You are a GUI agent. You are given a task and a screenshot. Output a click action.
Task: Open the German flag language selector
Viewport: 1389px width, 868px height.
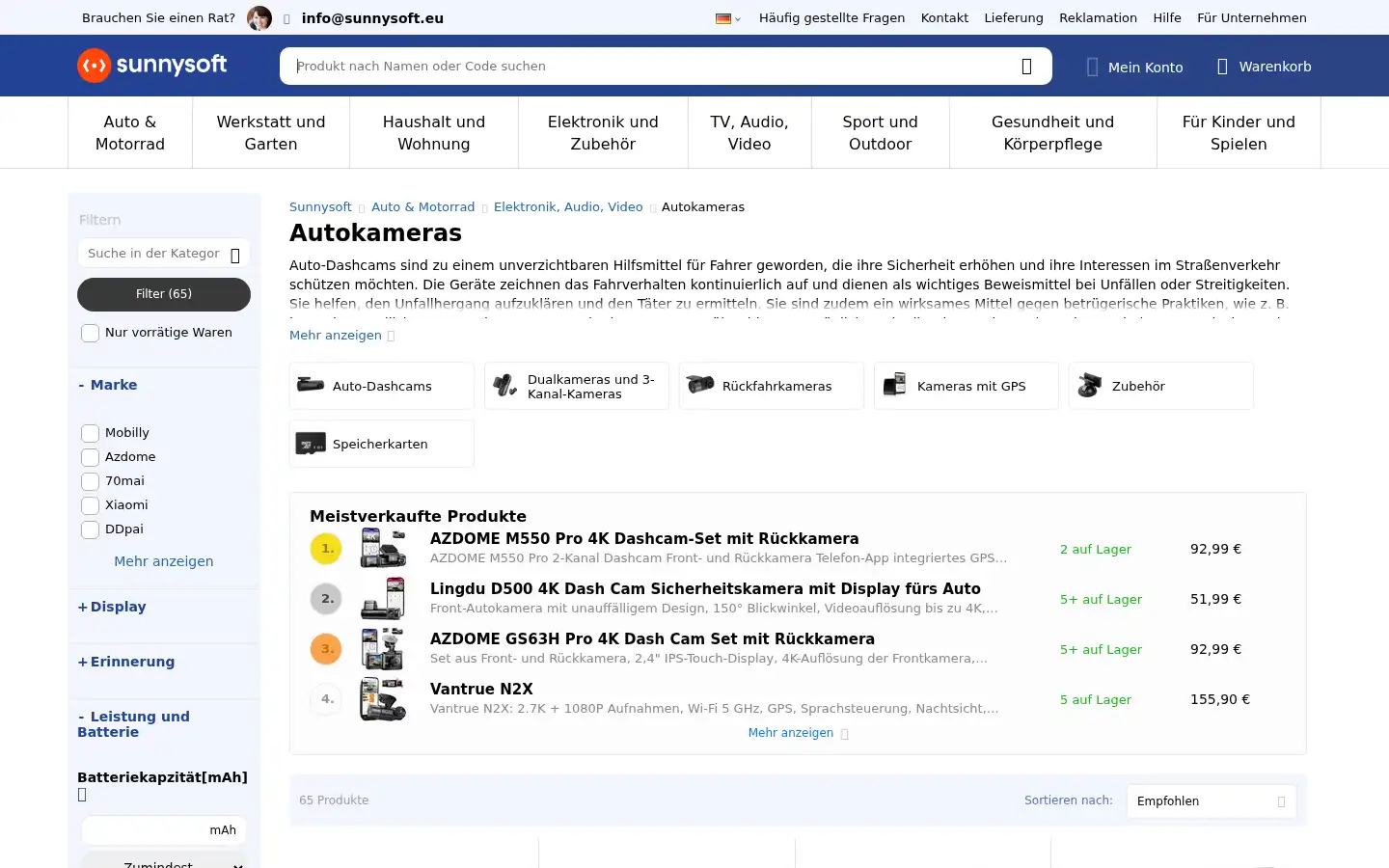pyautogui.click(x=728, y=18)
